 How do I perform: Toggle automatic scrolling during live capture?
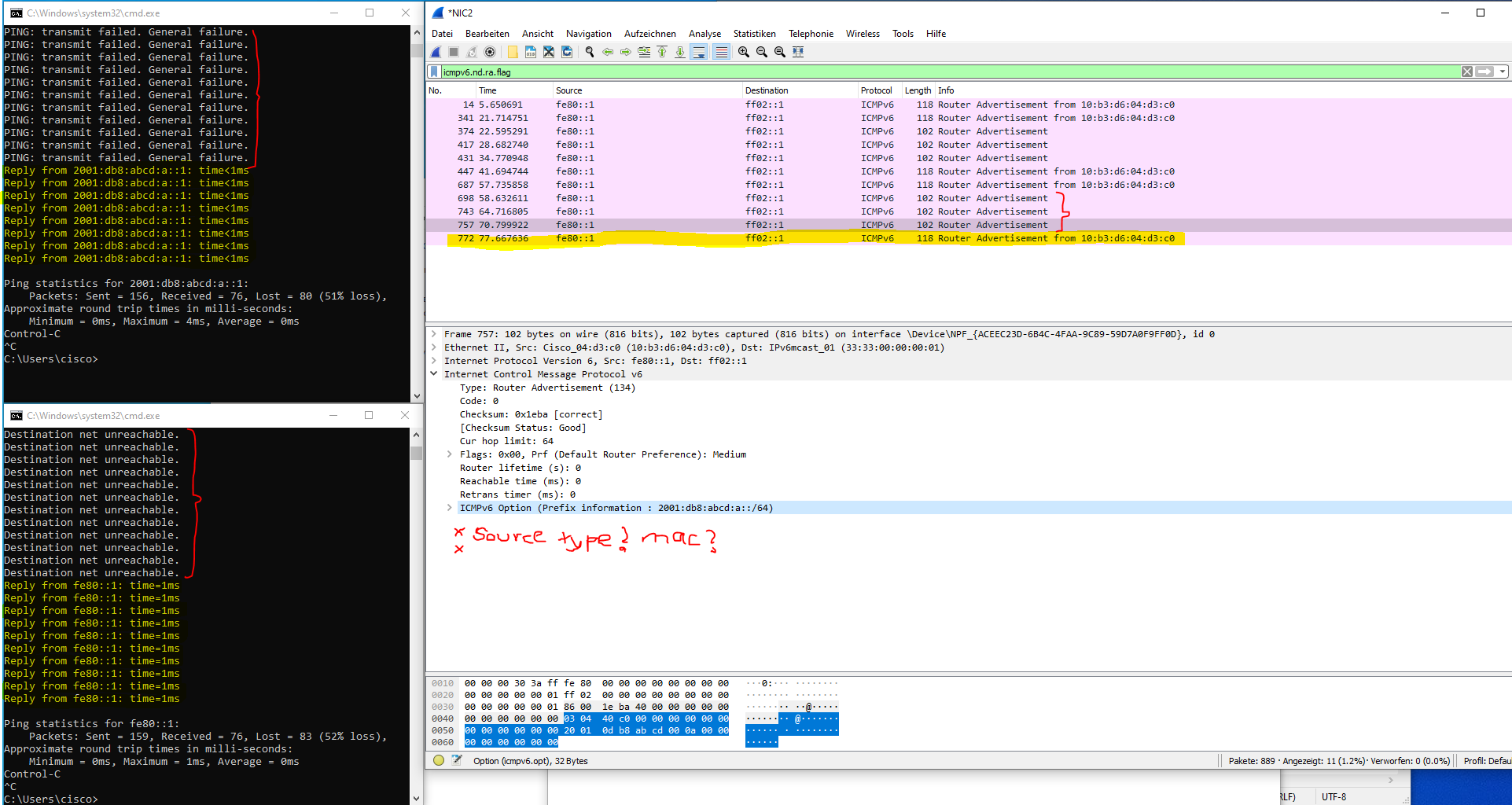click(699, 52)
